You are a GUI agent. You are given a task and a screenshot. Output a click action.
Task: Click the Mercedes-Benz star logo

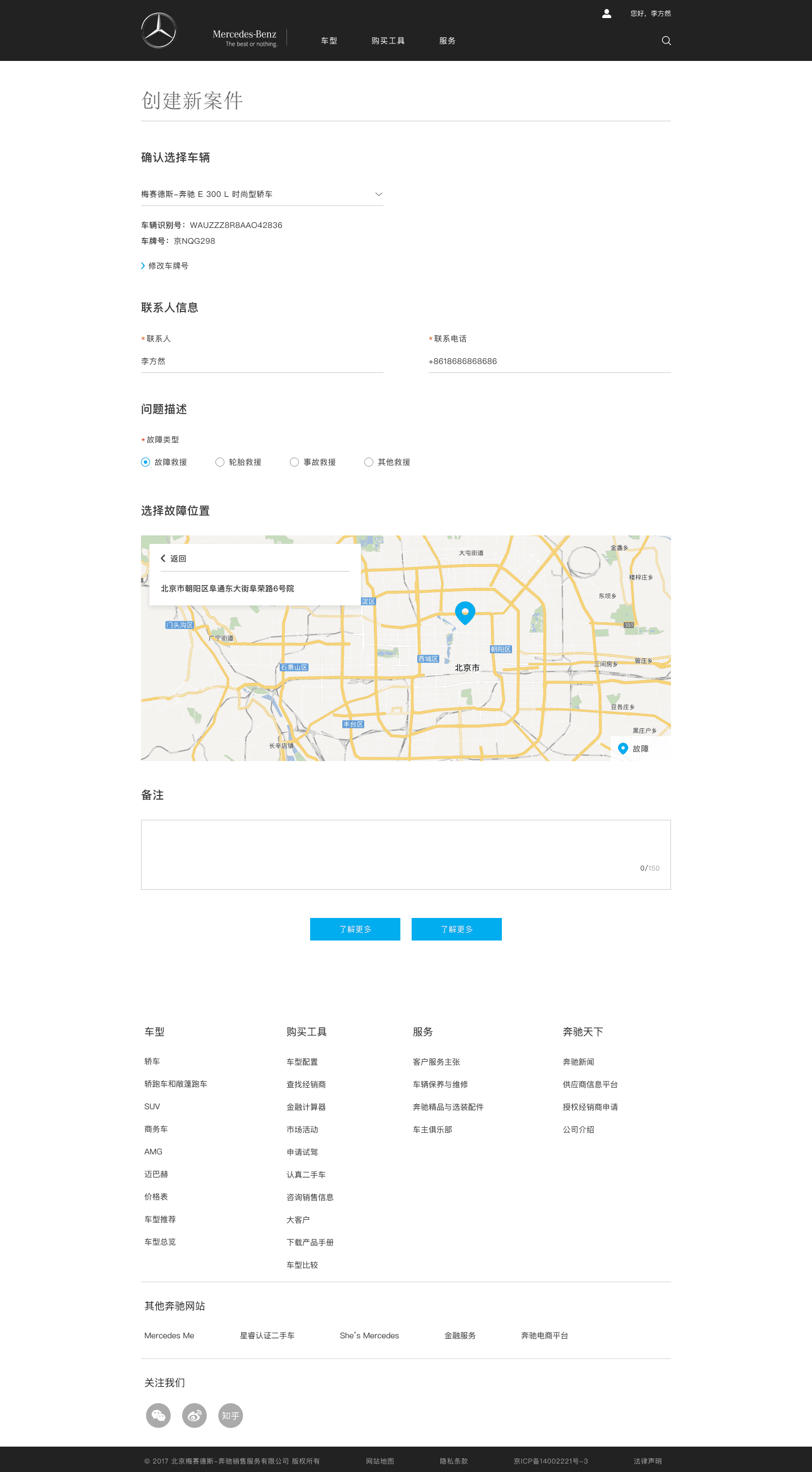[x=159, y=30]
